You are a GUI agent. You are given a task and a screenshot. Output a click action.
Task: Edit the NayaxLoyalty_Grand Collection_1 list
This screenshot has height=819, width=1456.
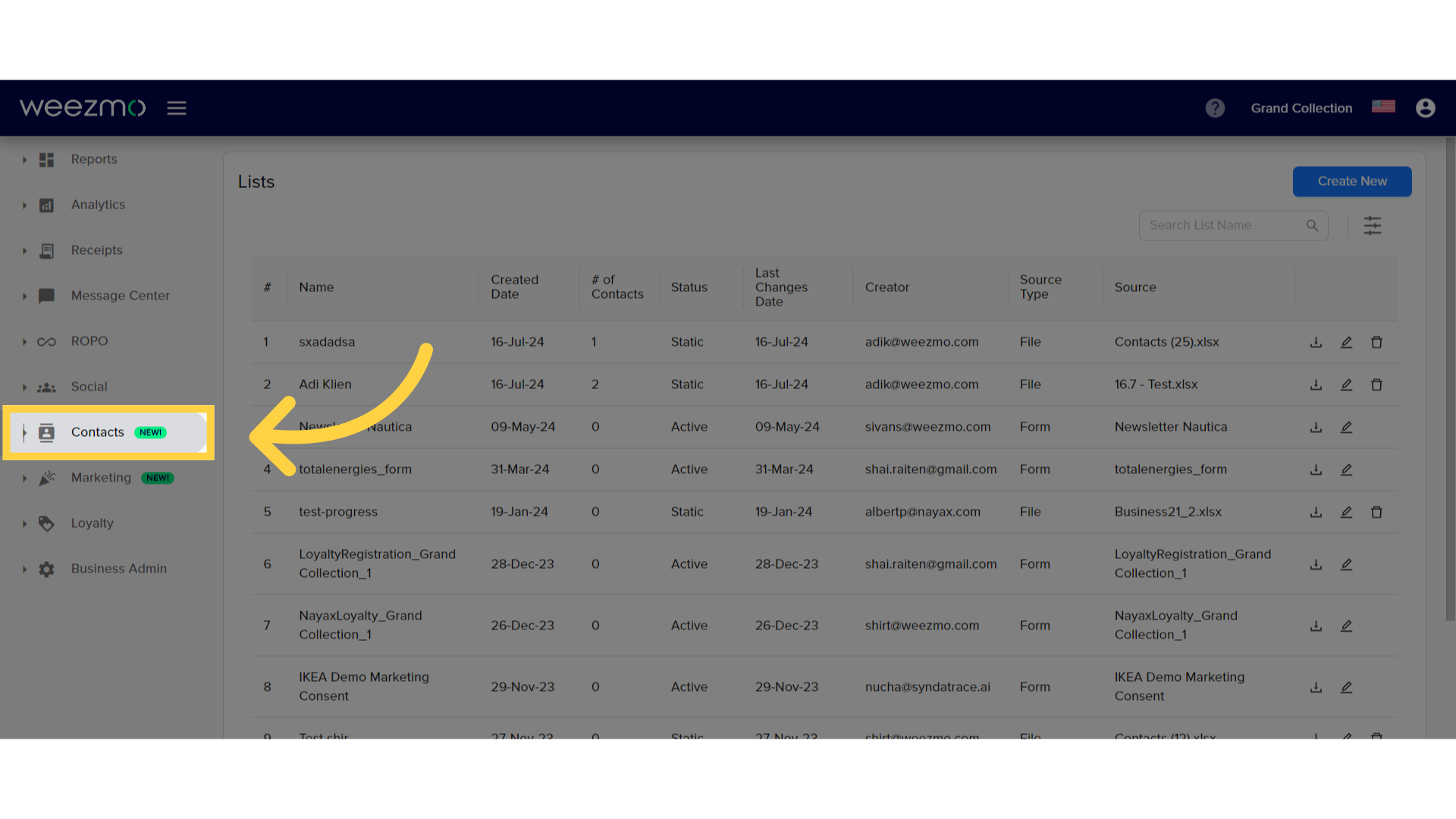pos(1346,626)
